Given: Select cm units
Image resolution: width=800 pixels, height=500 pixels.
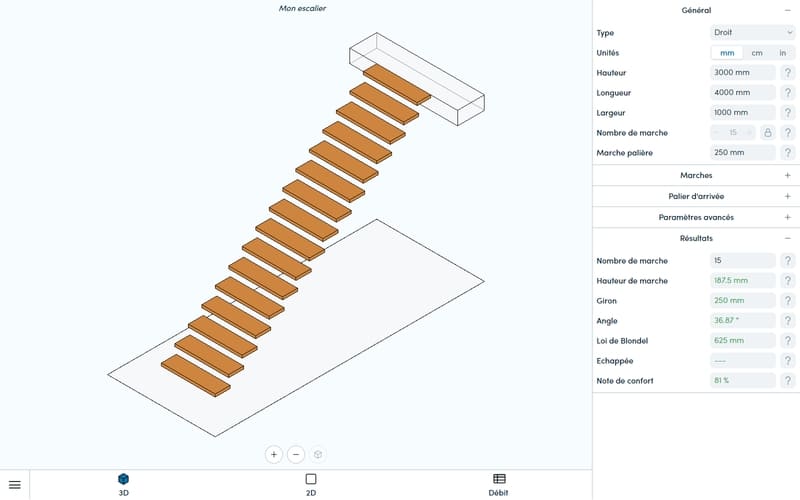Looking at the screenshot, I should pyautogui.click(x=757, y=53).
